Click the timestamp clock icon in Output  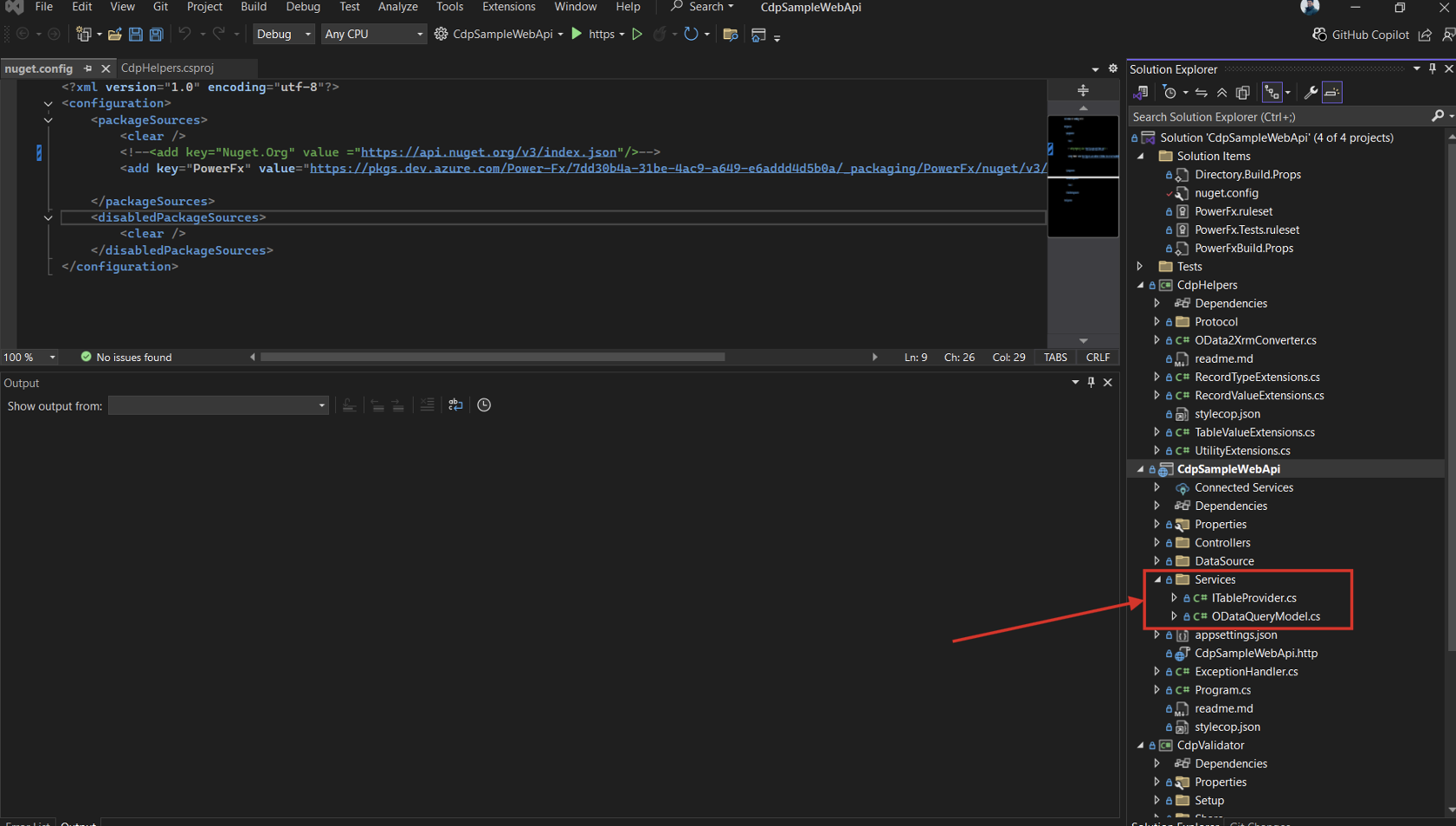point(484,405)
